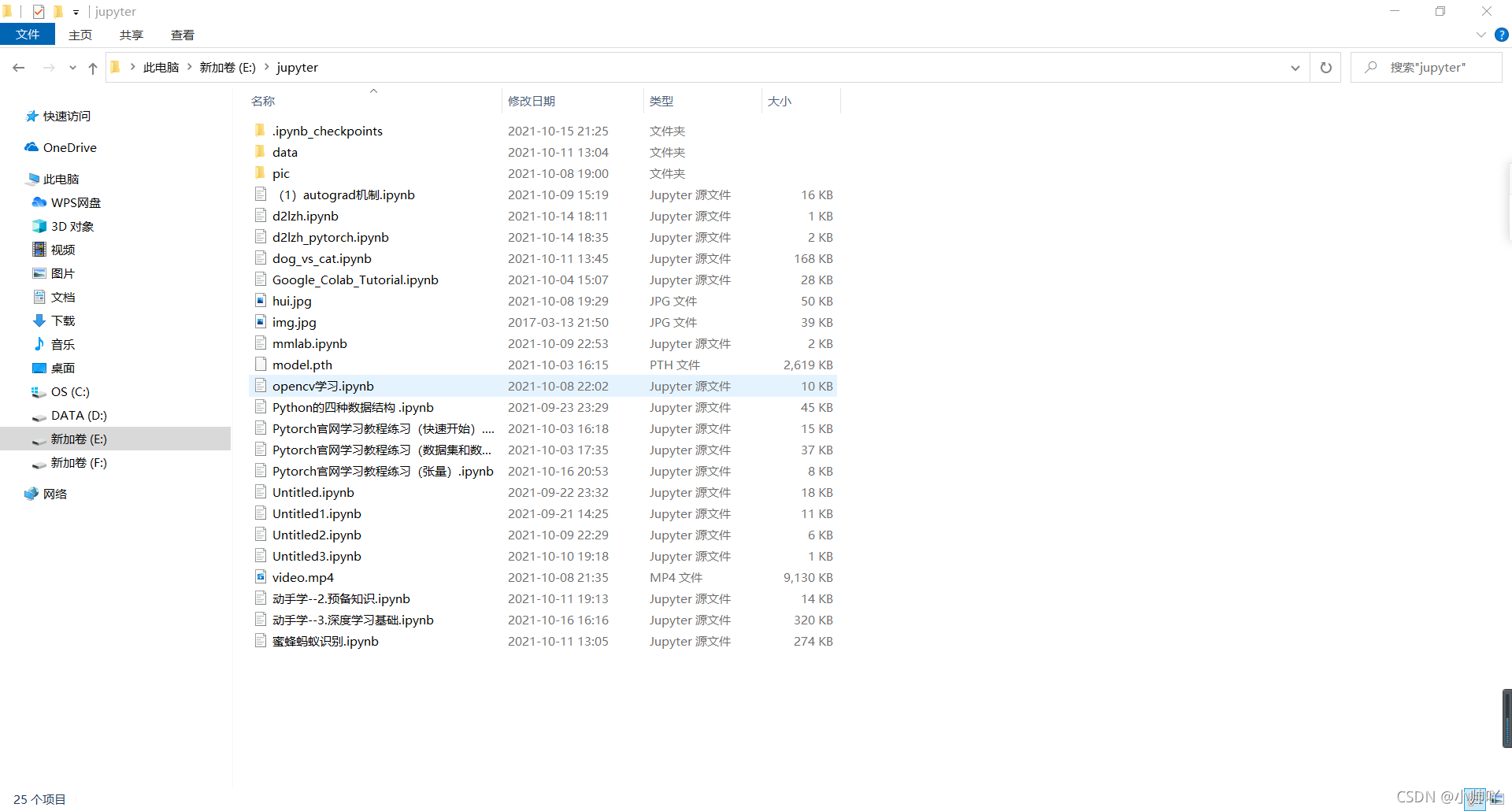
Task: Click the 文档 document icon
Action: [x=39, y=297]
